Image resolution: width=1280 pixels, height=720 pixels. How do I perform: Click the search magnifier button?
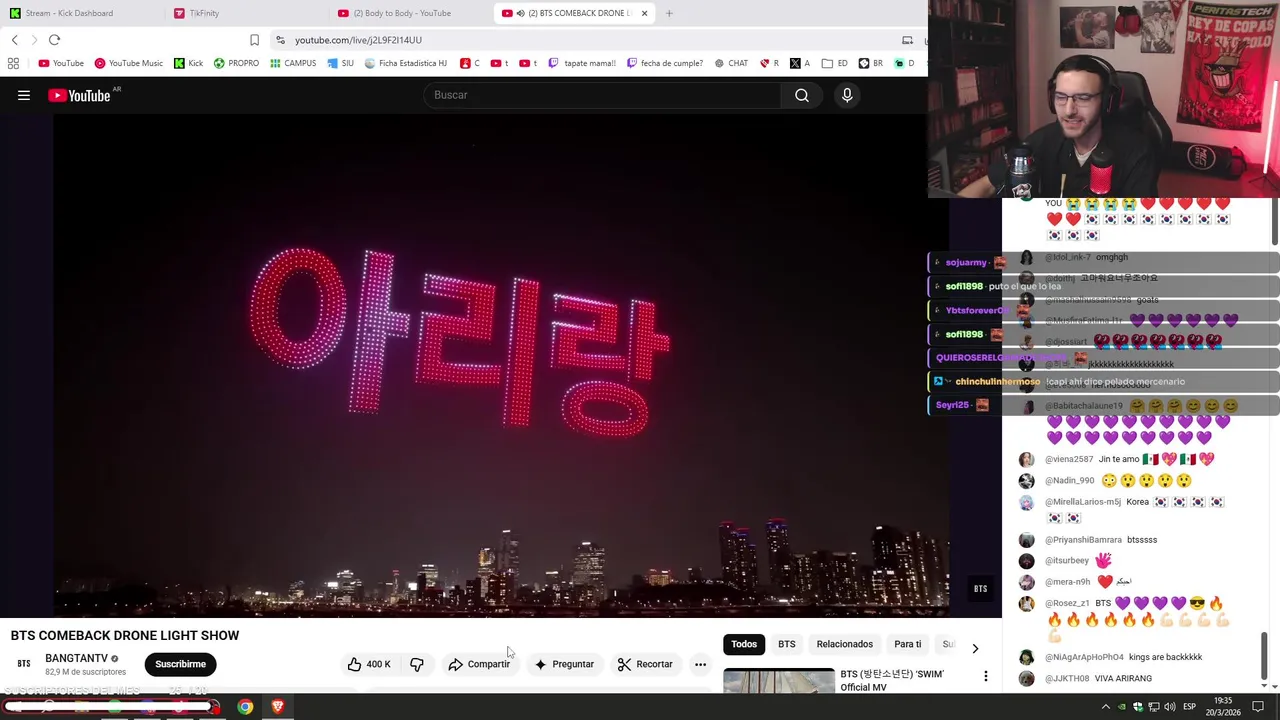point(802,95)
